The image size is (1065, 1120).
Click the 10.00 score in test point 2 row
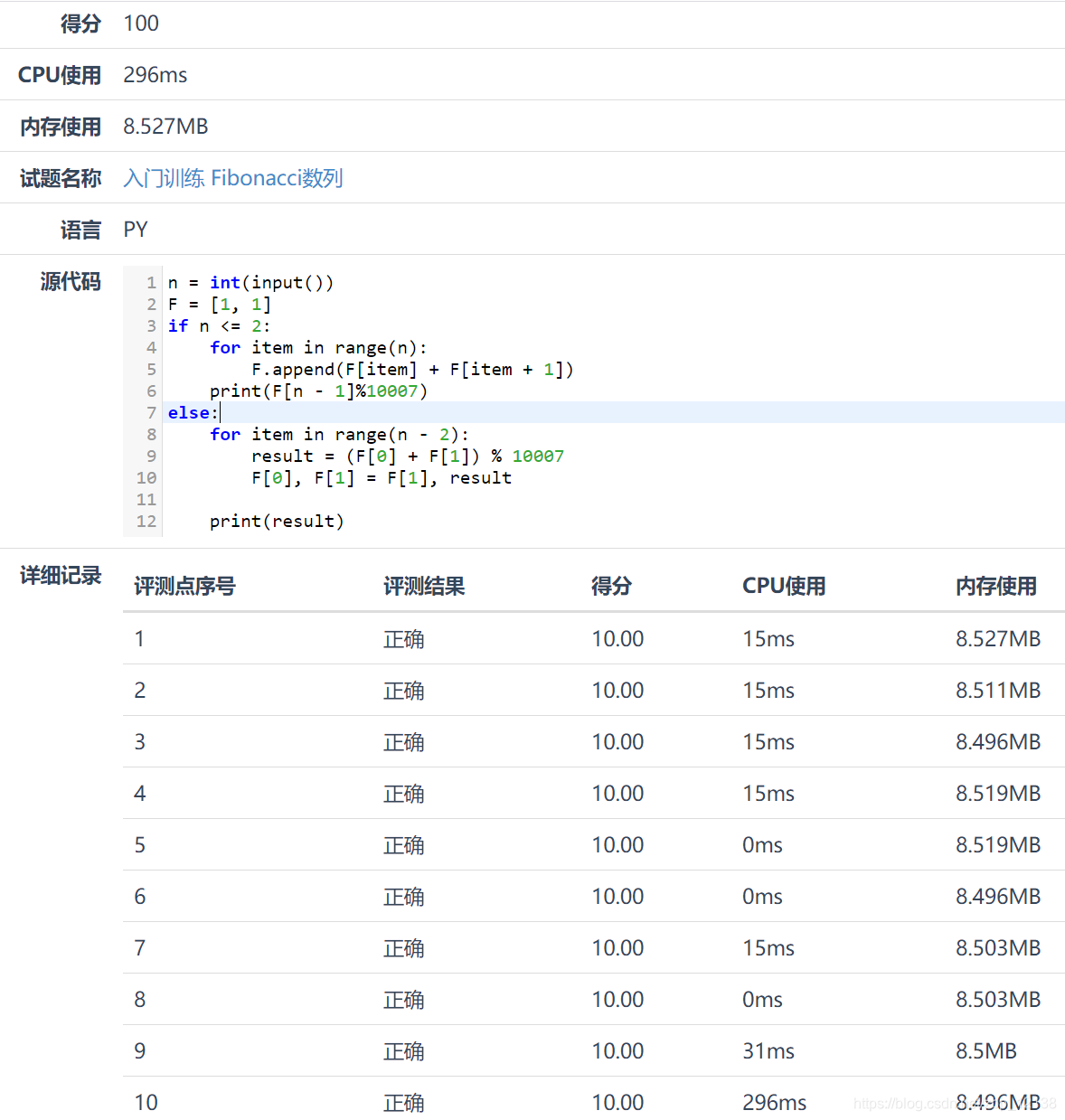coord(617,691)
